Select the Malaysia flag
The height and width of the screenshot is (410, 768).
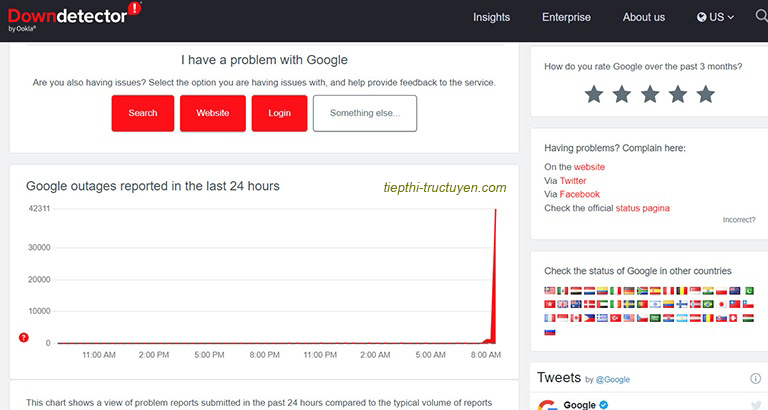[550, 290]
